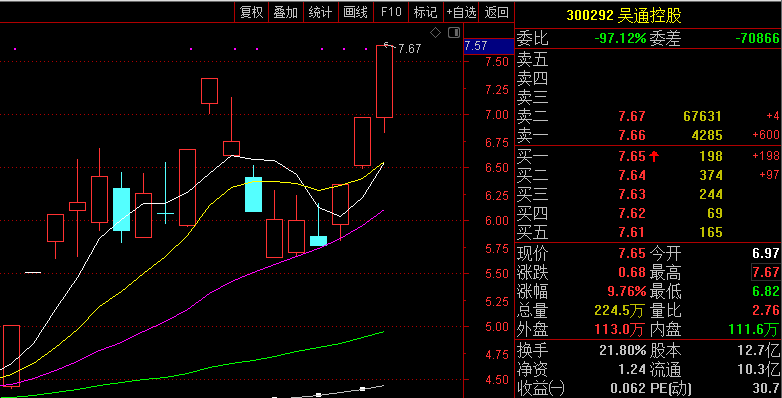Click the 7.67 high price annotation marker
The height and width of the screenshot is (398, 782).
pos(409,48)
